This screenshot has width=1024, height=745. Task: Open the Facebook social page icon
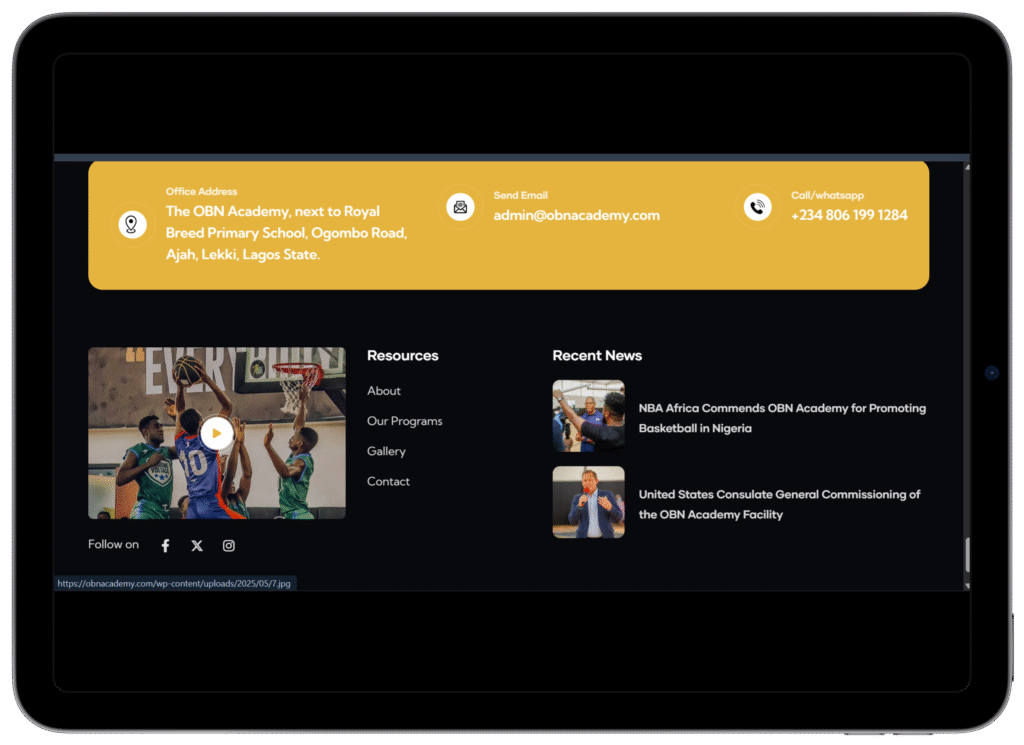click(166, 546)
